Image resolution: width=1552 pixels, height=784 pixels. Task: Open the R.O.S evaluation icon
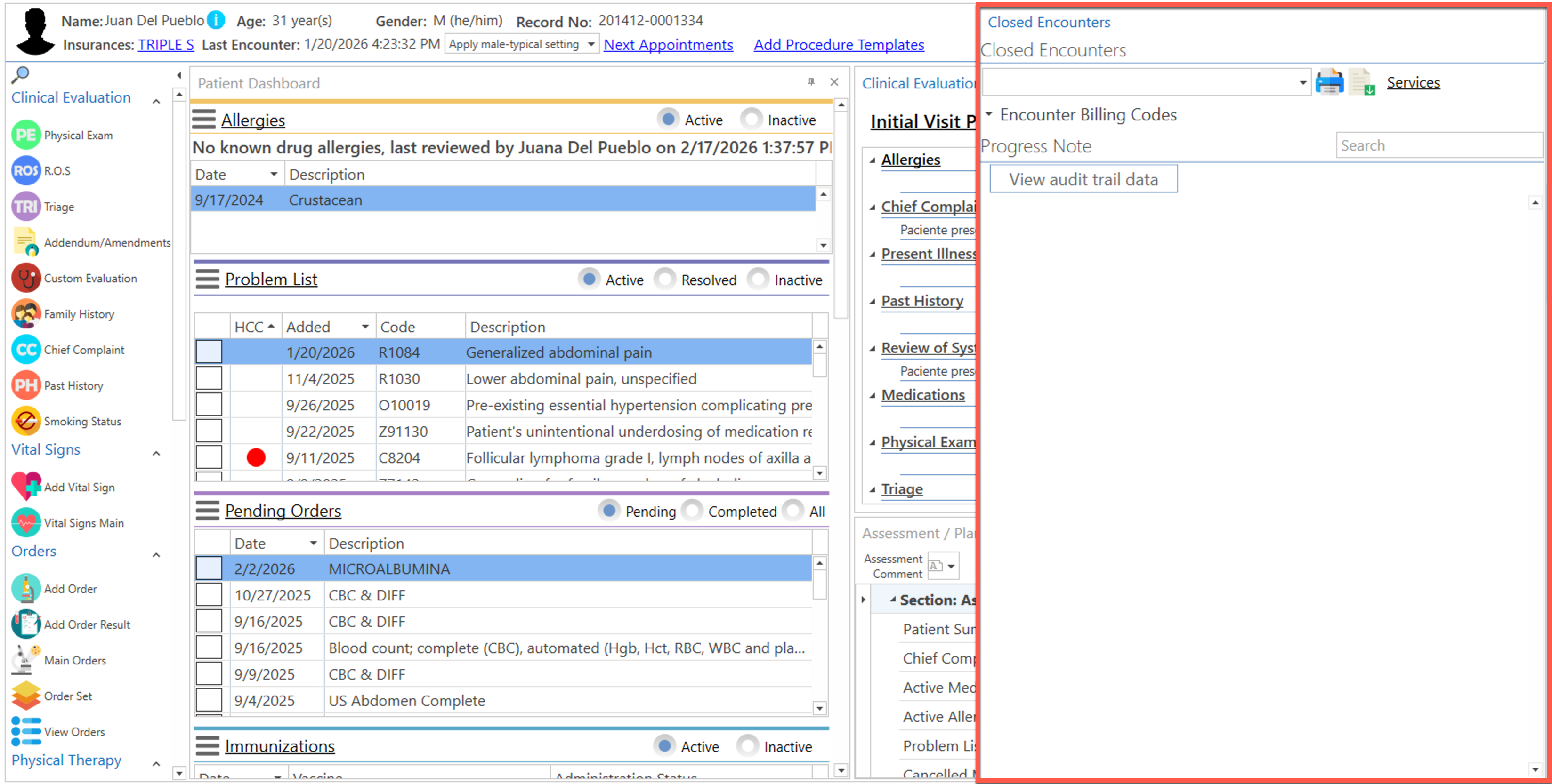[x=26, y=171]
